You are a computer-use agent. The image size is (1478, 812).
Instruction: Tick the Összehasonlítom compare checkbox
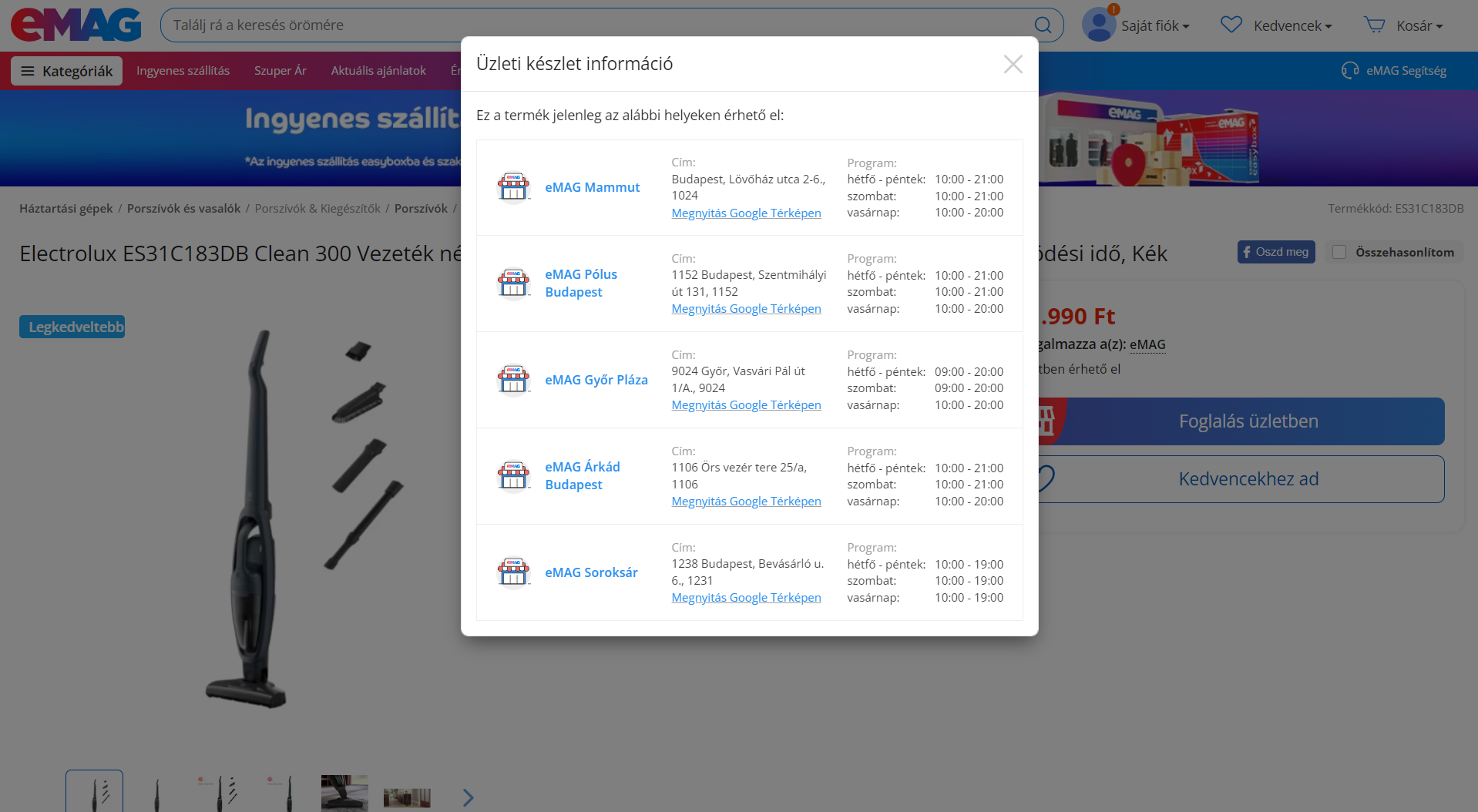point(1339,252)
